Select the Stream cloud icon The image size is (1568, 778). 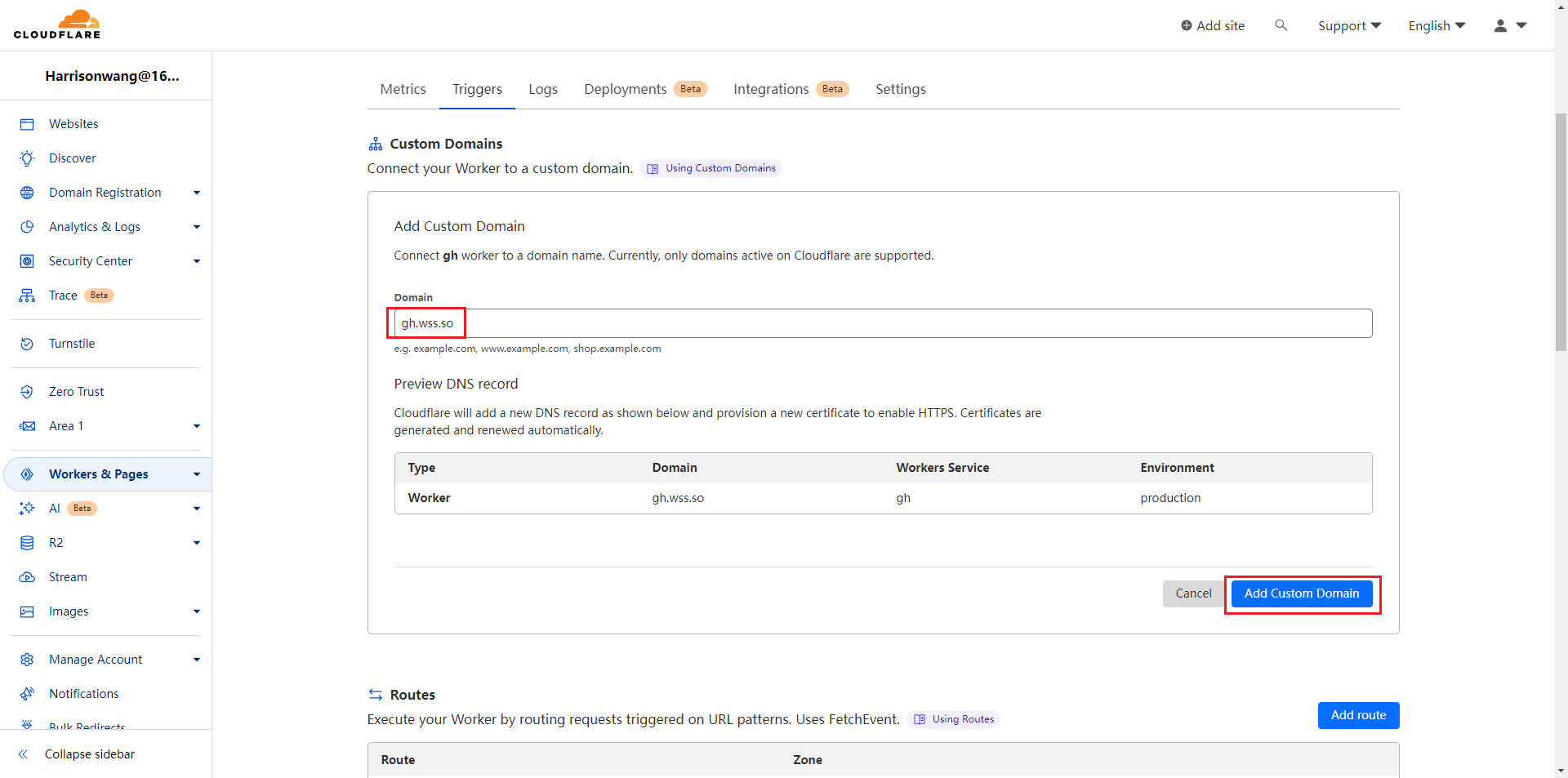point(27,577)
